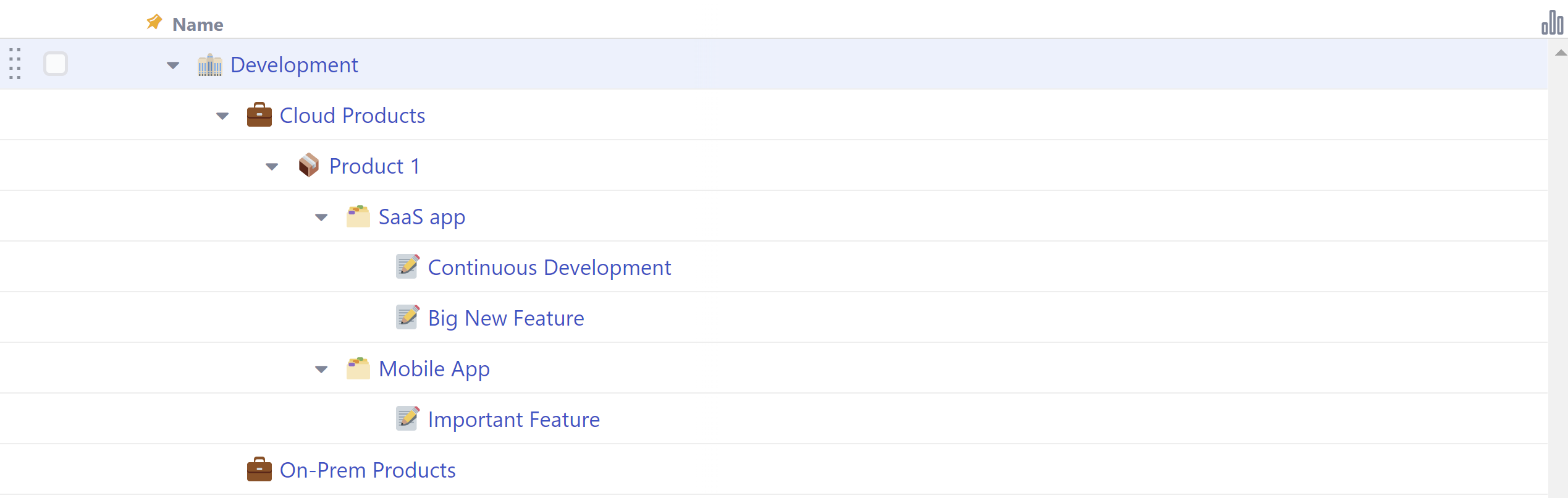Click the Development building icon
The image size is (1568, 498).
coord(210,65)
